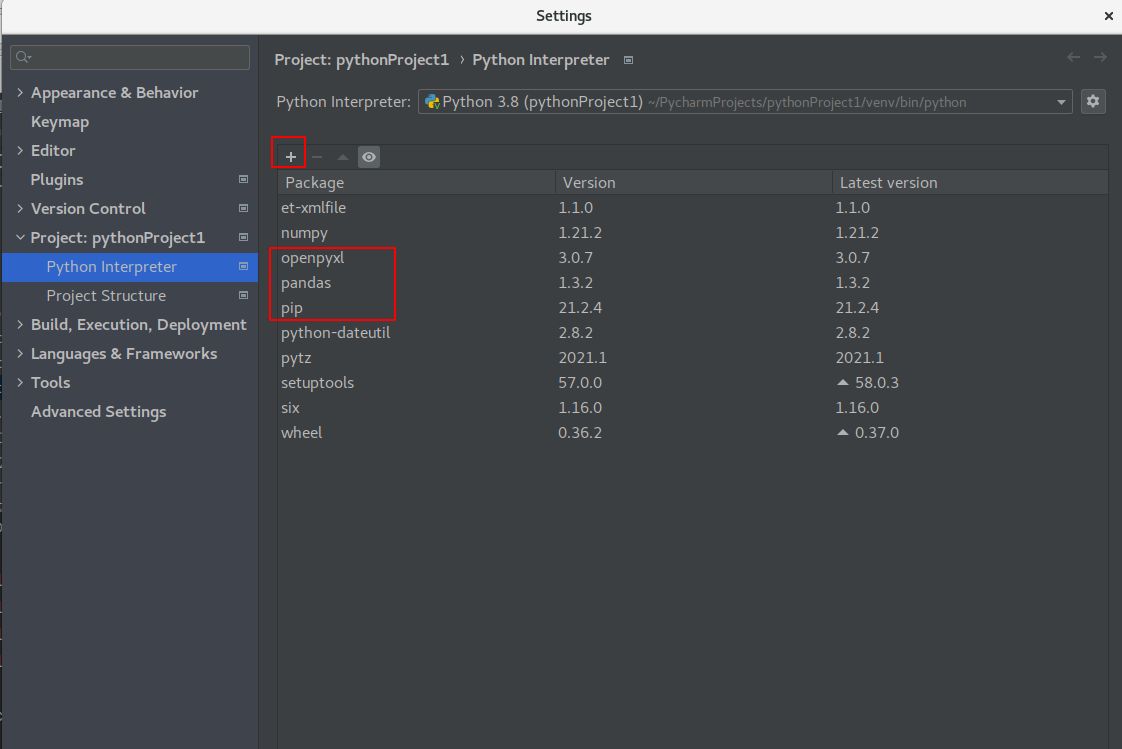Click the Python logo in interpreter field
This screenshot has width=1122, height=749.
[432, 102]
